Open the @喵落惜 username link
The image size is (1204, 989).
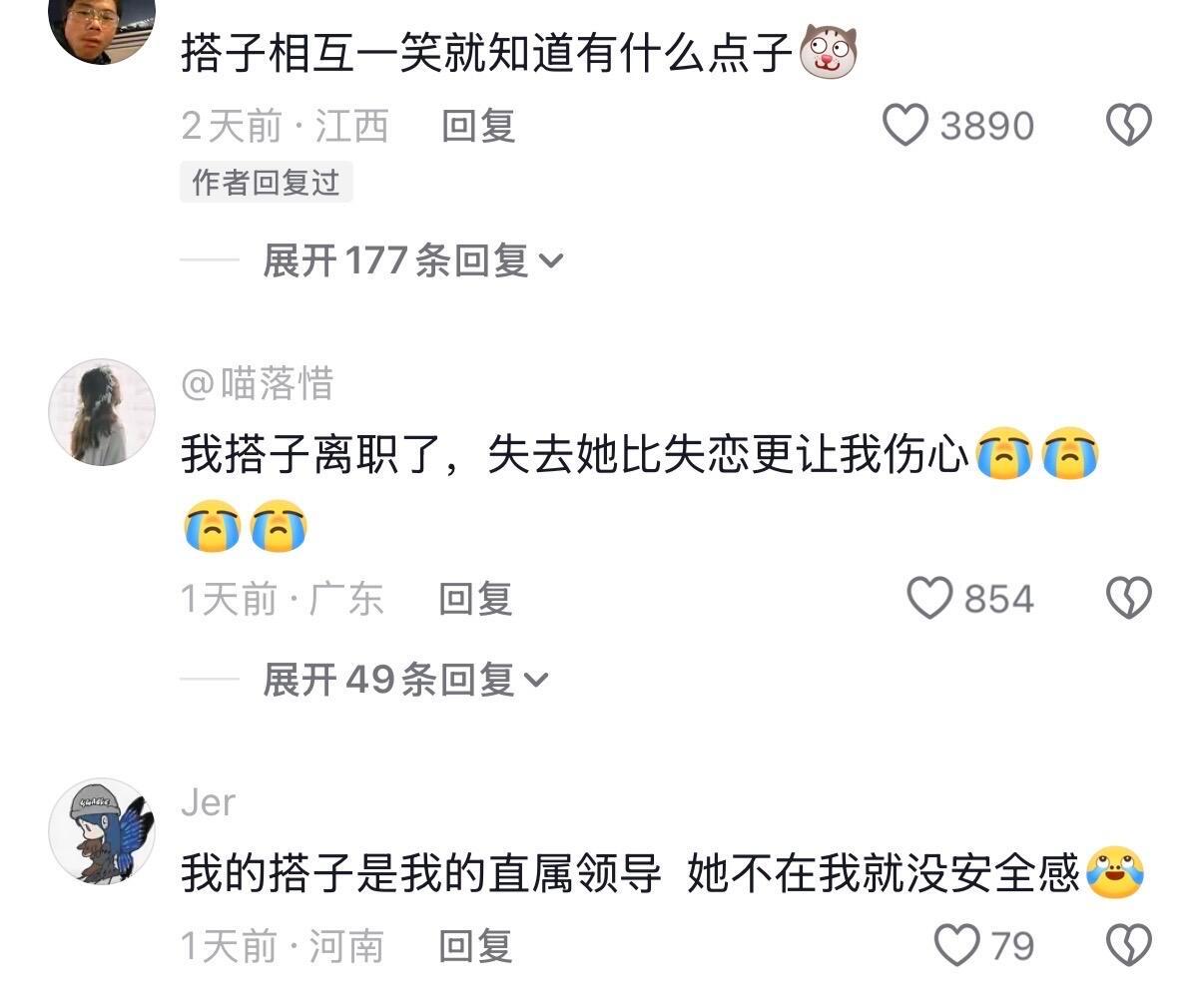[258, 384]
